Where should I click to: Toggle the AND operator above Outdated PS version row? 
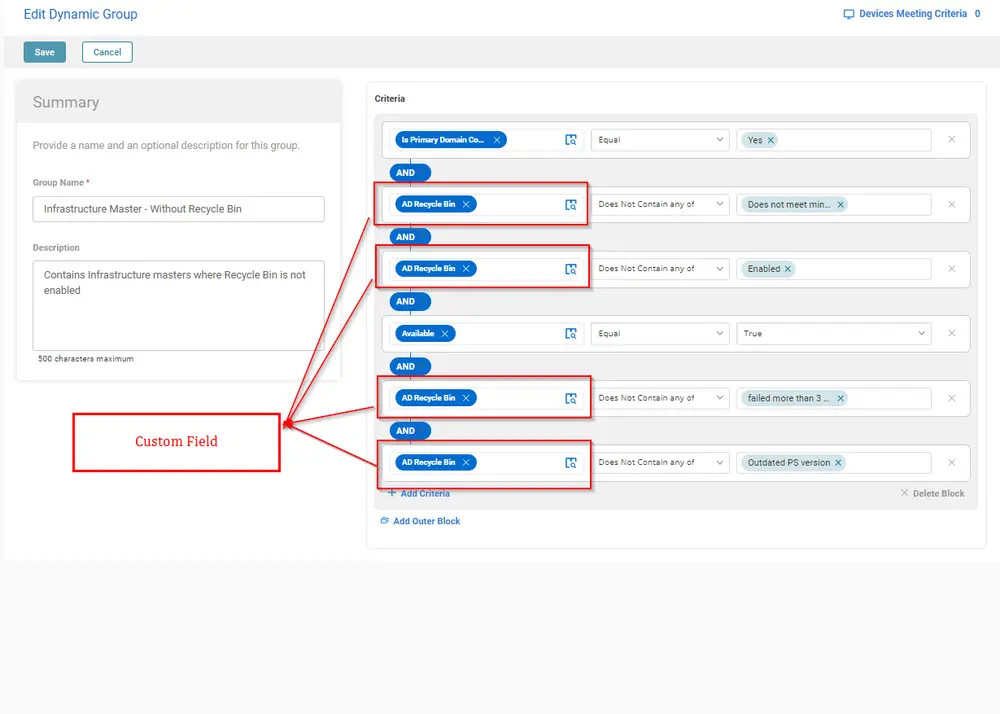click(x=410, y=431)
